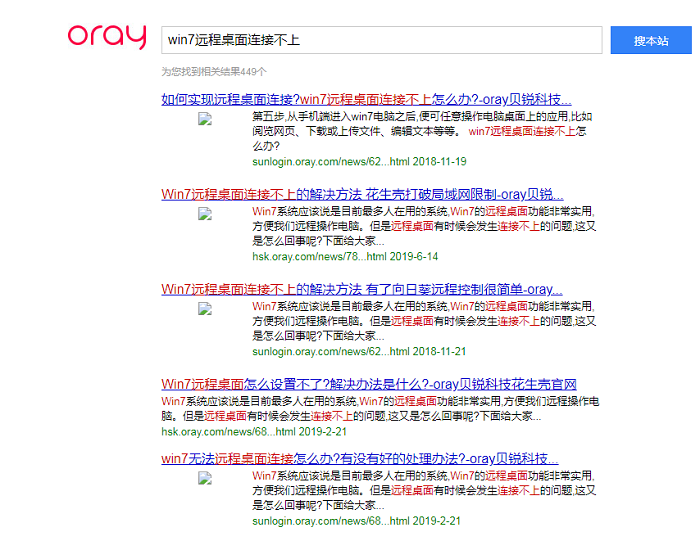The width and height of the screenshot is (700, 541).
Task: Click the Oray logo
Action: pyautogui.click(x=107, y=37)
